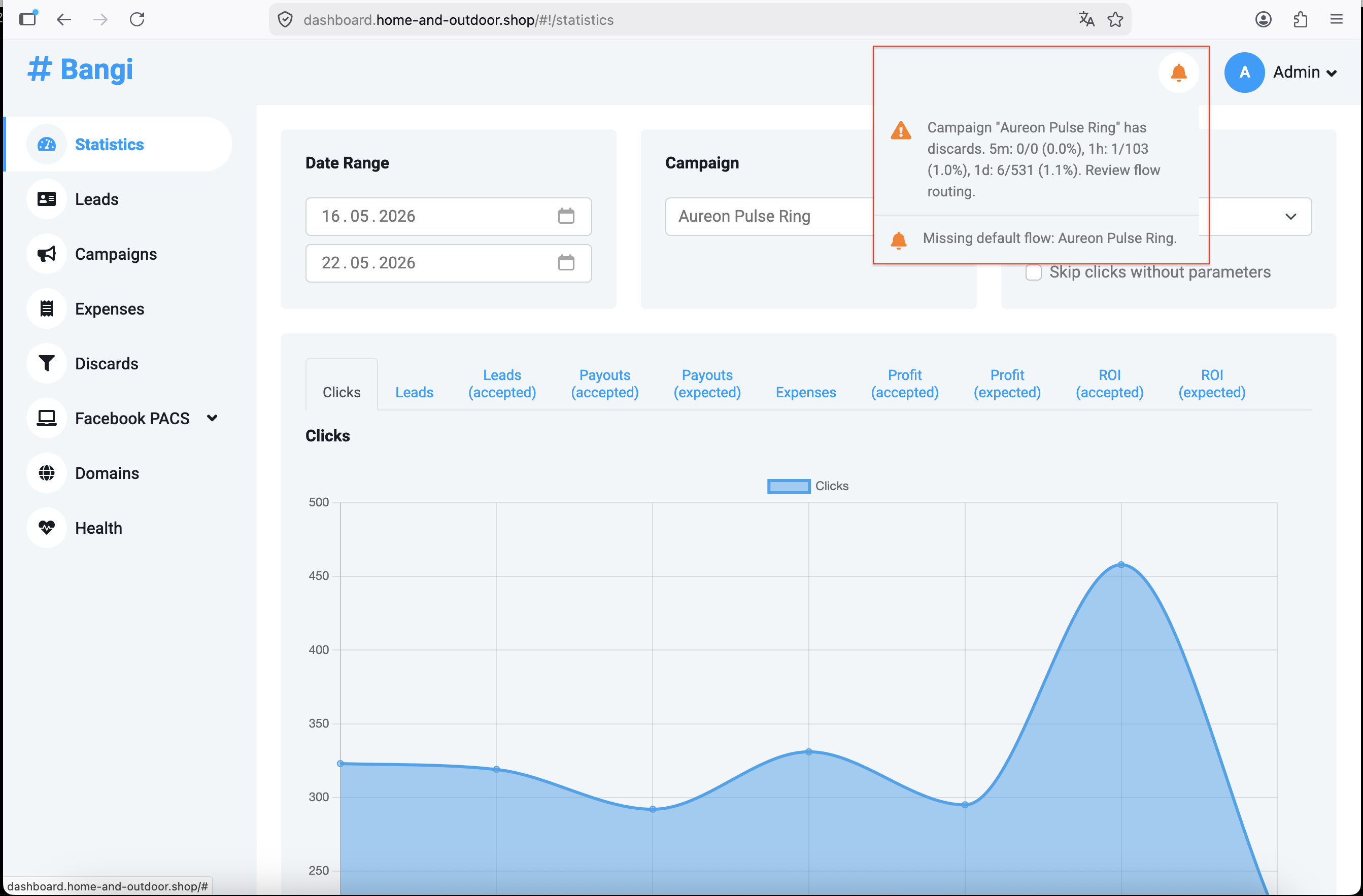1363x896 pixels.
Task: Open the Domains sidebar page
Action: tap(107, 473)
